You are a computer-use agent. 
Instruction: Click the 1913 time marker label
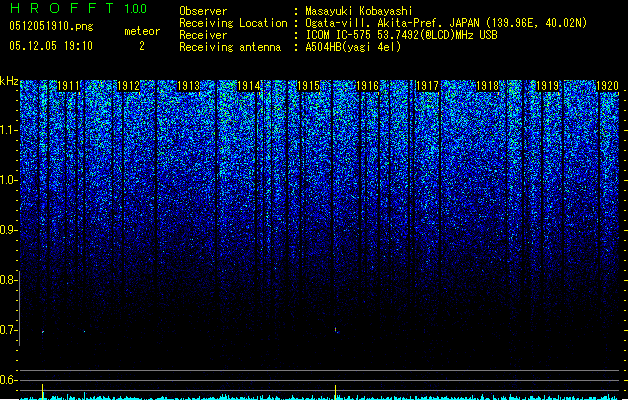pyautogui.click(x=188, y=86)
